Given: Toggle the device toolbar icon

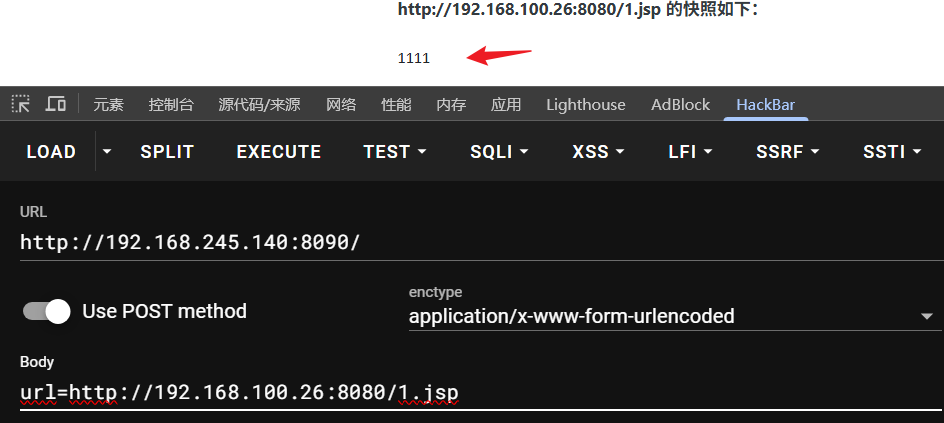Looking at the screenshot, I should click(x=56, y=104).
